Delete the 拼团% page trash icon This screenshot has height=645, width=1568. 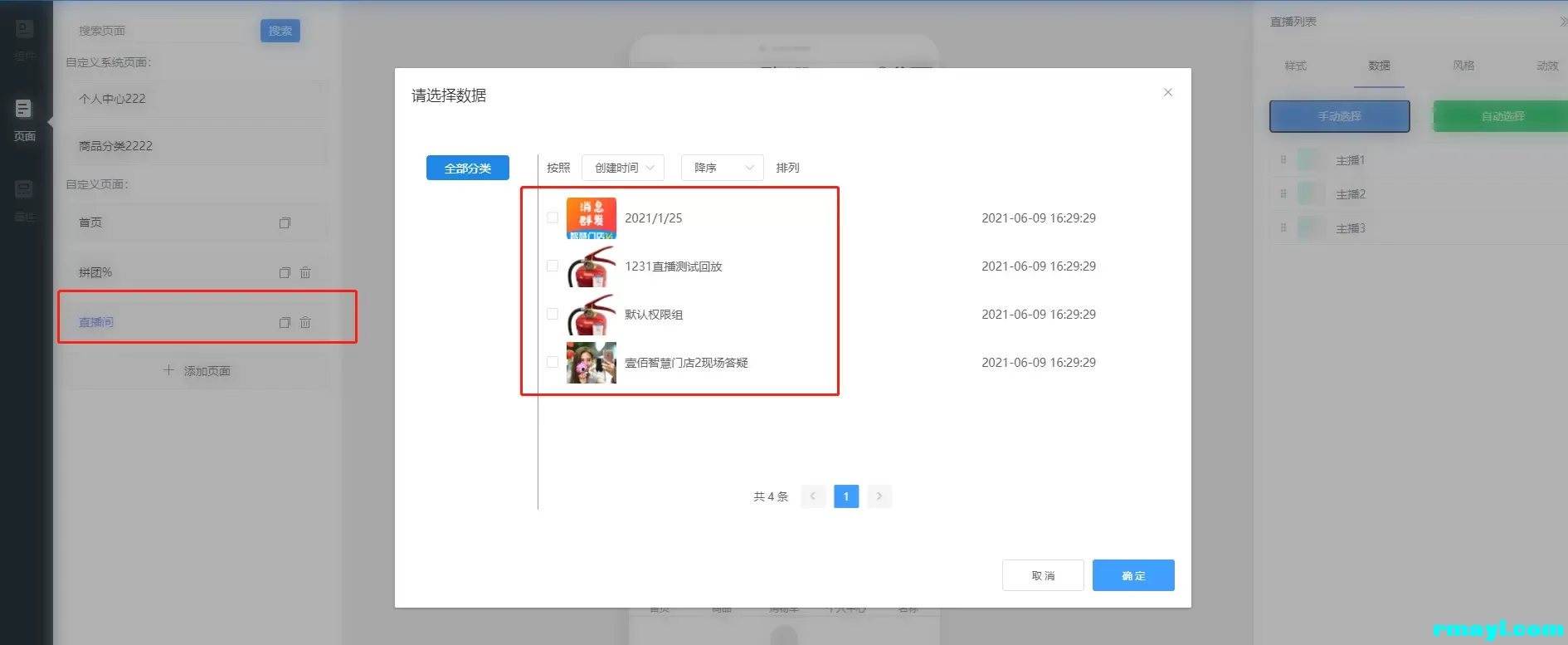(305, 272)
